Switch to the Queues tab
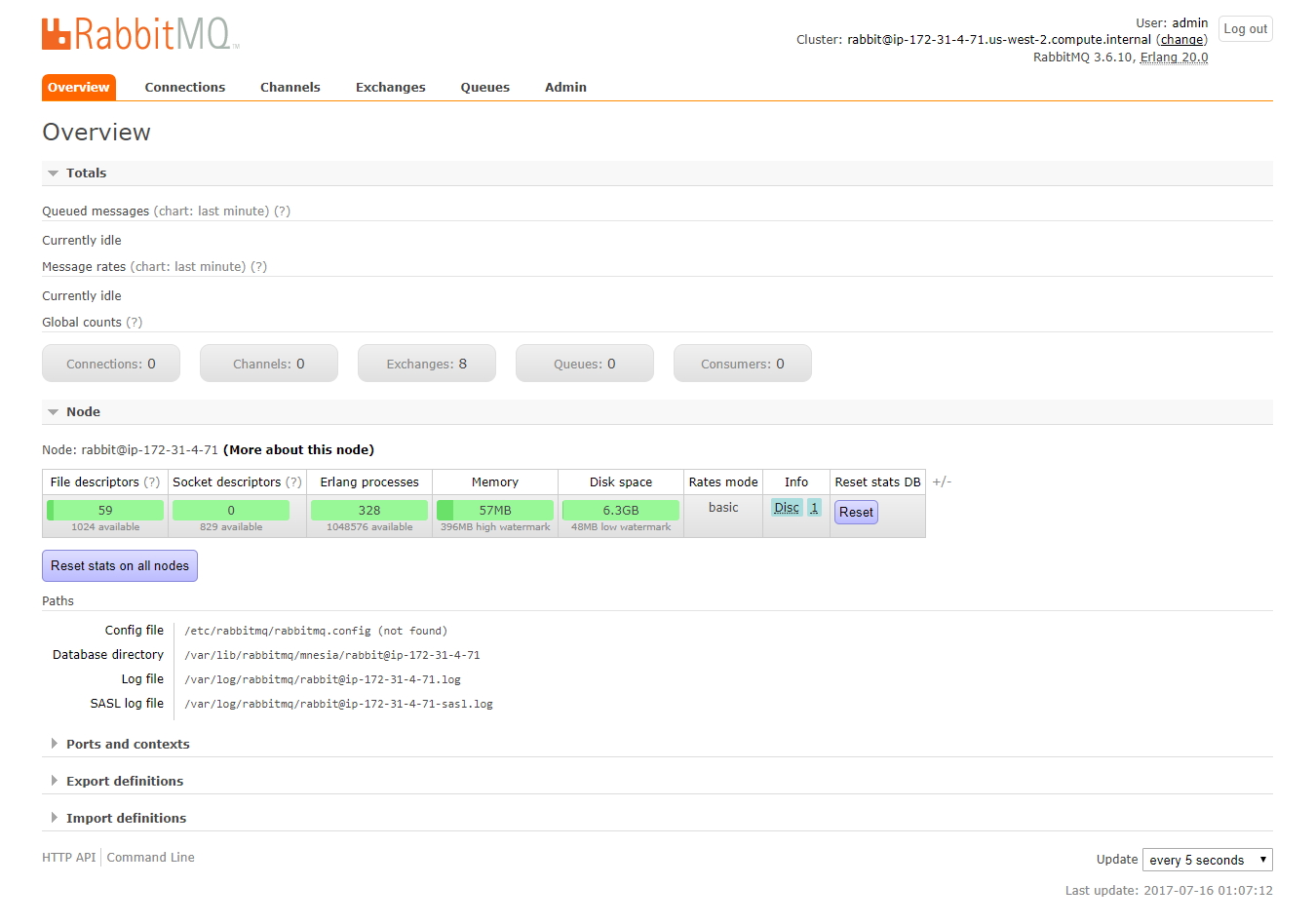 (484, 87)
